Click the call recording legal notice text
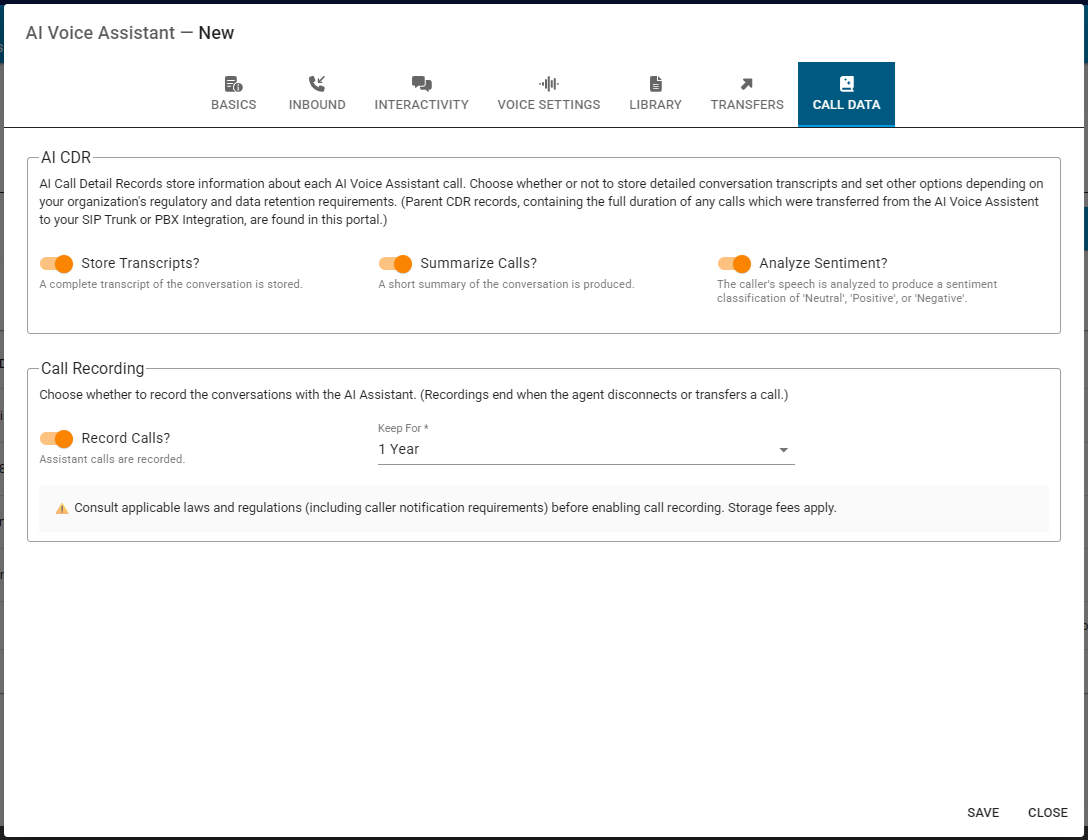 click(455, 508)
